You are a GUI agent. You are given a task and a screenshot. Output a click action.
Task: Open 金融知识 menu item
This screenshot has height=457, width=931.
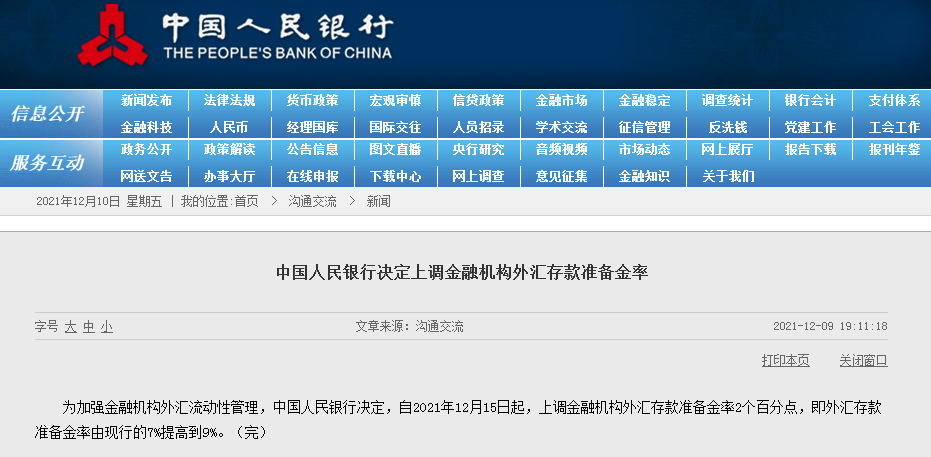pyautogui.click(x=644, y=176)
